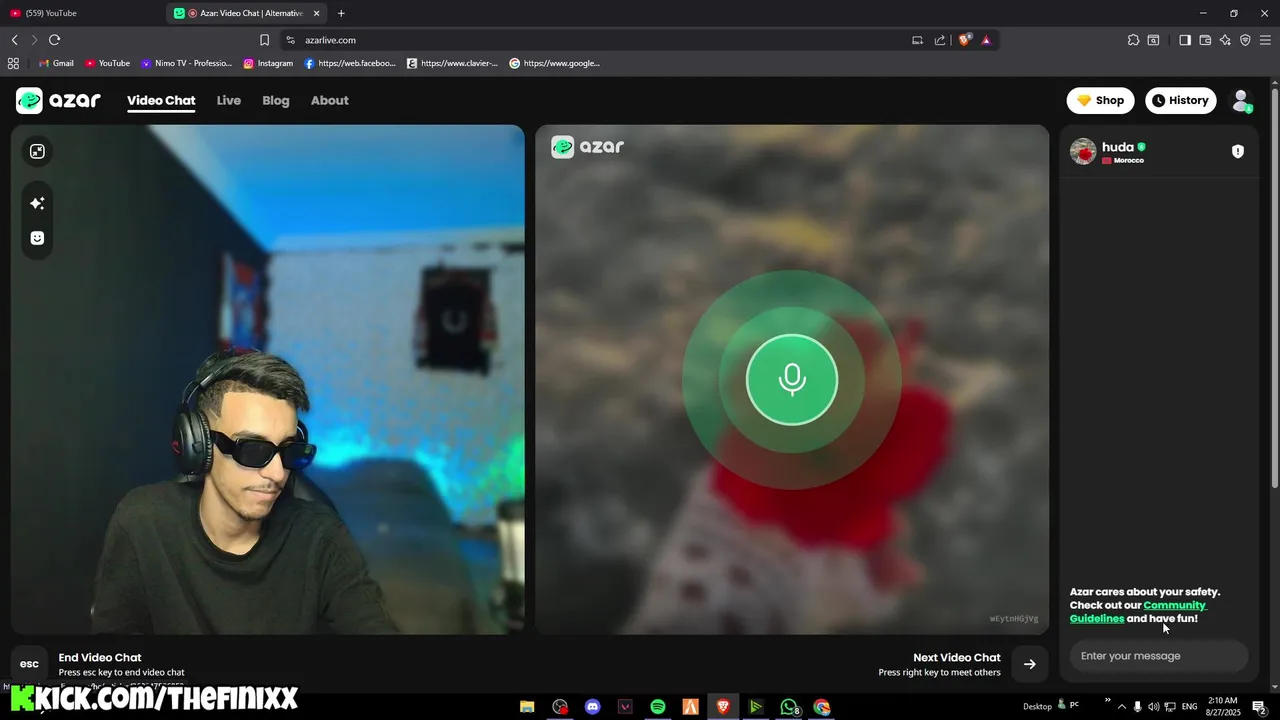This screenshot has height=720, width=1280.
Task: Report huda with the shield icon
Action: pyautogui.click(x=1238, y=151)
